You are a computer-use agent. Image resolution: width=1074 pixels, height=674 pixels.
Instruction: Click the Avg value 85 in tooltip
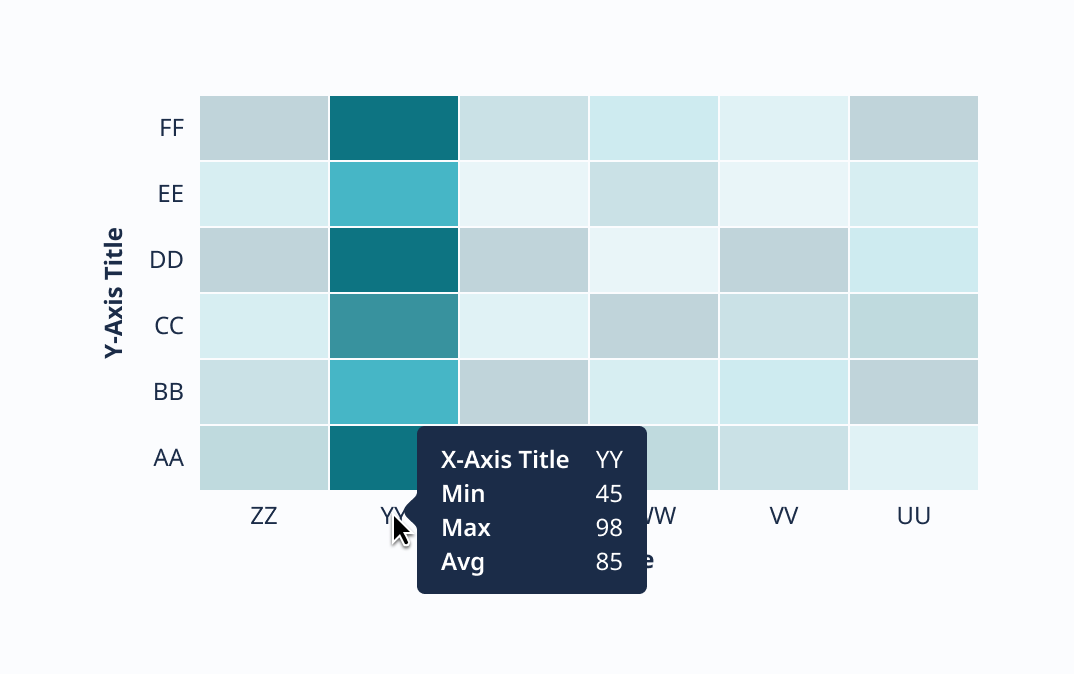tap(608, 562)
